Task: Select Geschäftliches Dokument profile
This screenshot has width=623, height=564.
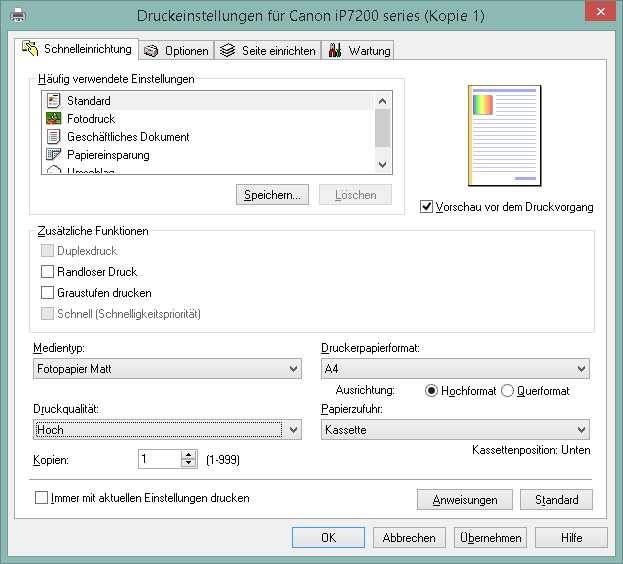Action: tap(208, 137)
